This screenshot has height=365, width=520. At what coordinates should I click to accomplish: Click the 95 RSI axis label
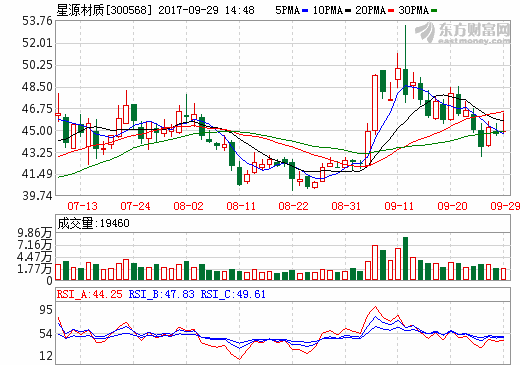pyautogui.click(x=46, y=310)
